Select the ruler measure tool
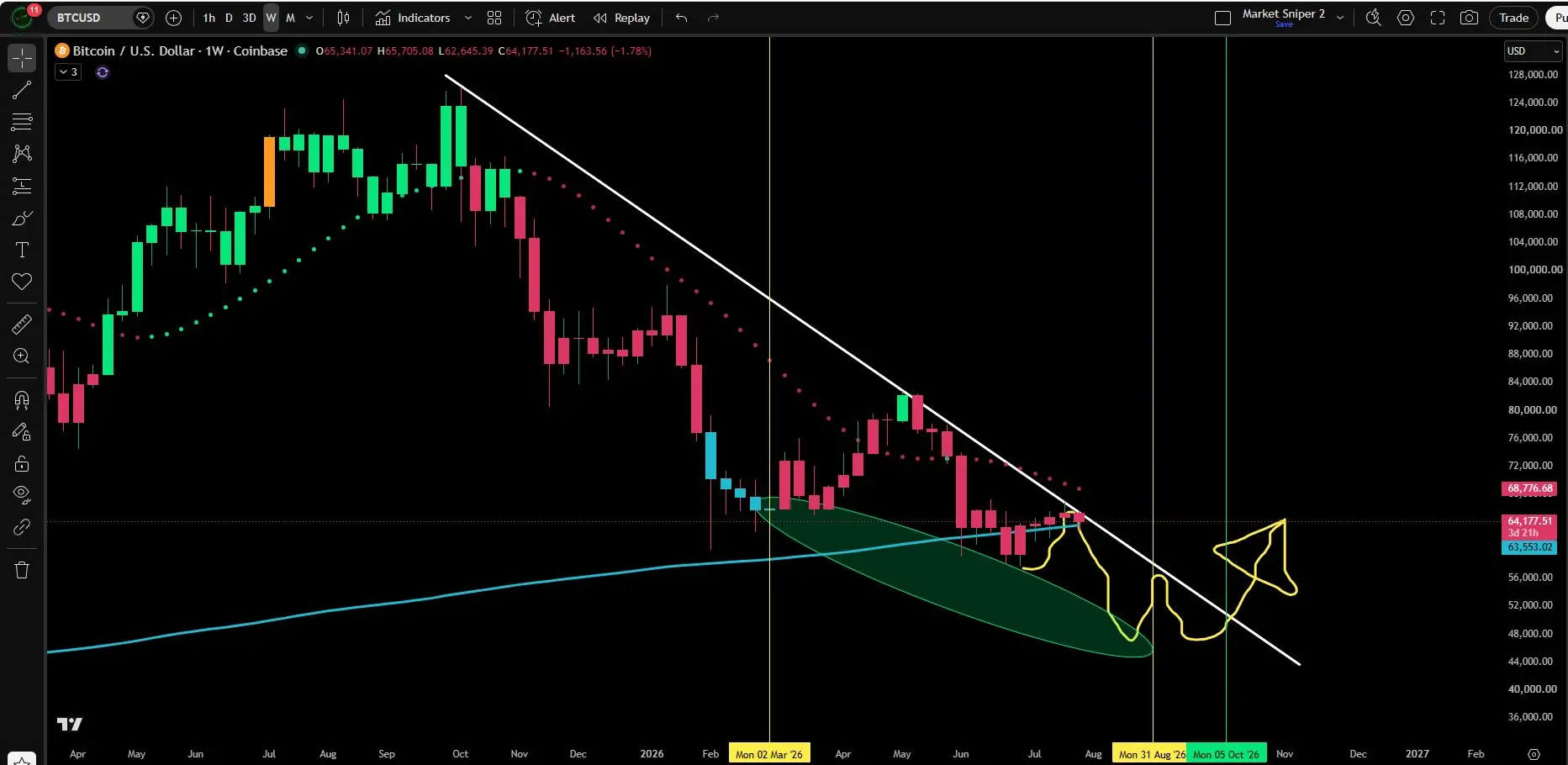Screen dimensions: 1568x765 pyautogui.click(x=22, y=324)
